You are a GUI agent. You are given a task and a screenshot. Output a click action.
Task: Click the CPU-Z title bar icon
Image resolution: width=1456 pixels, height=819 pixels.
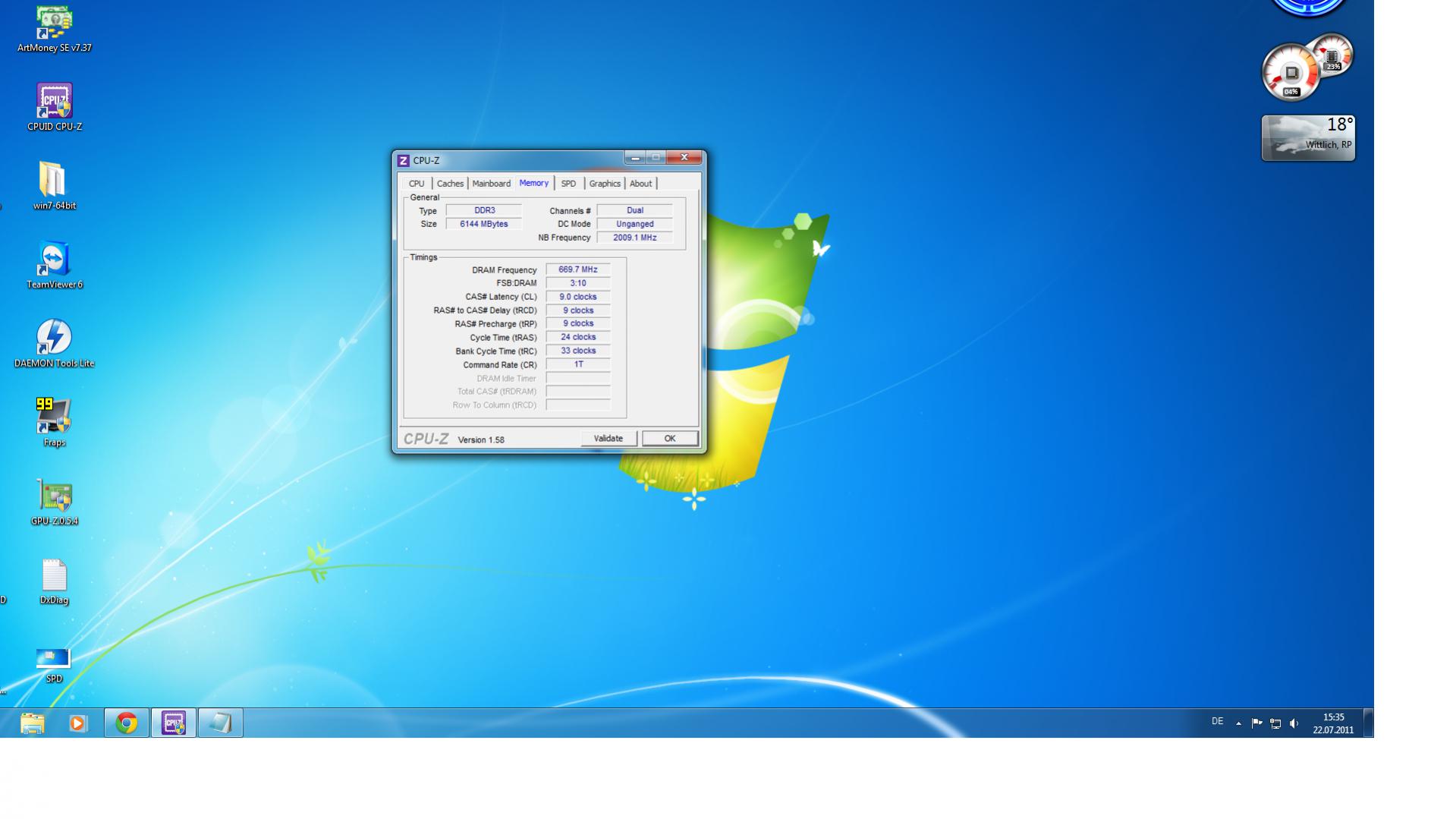[404, 161]
